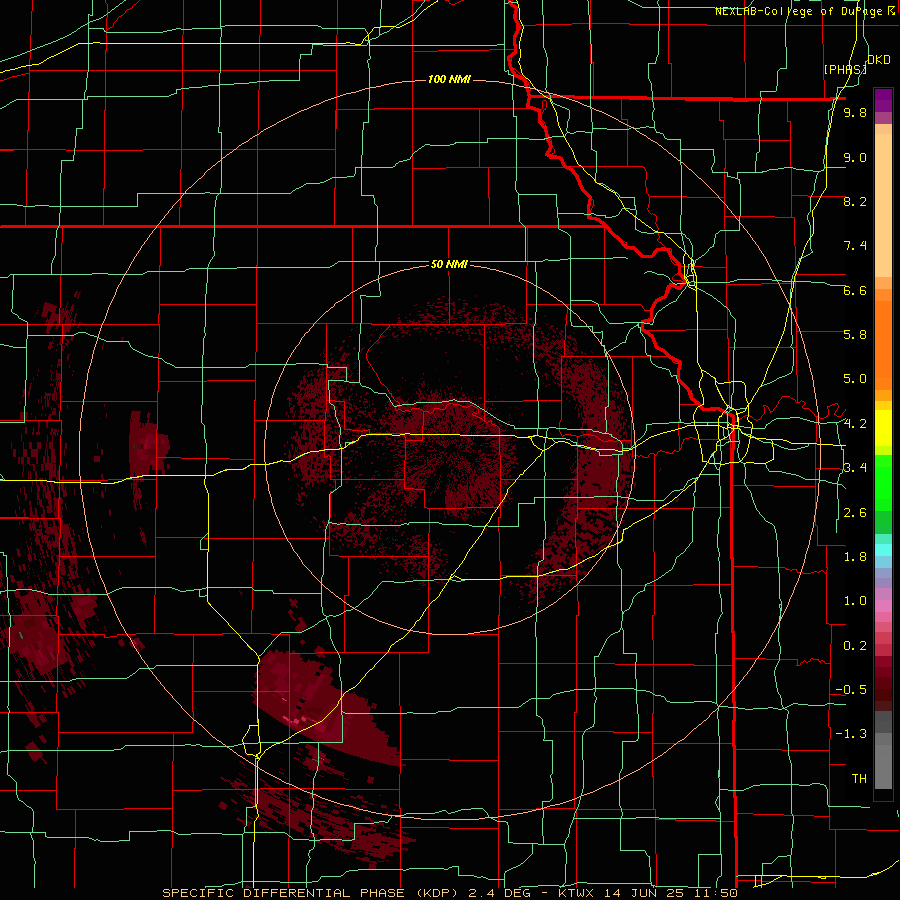900x900 pixels.
Task: Click the 5.0 value on the color scale
Action: point(855,379)
